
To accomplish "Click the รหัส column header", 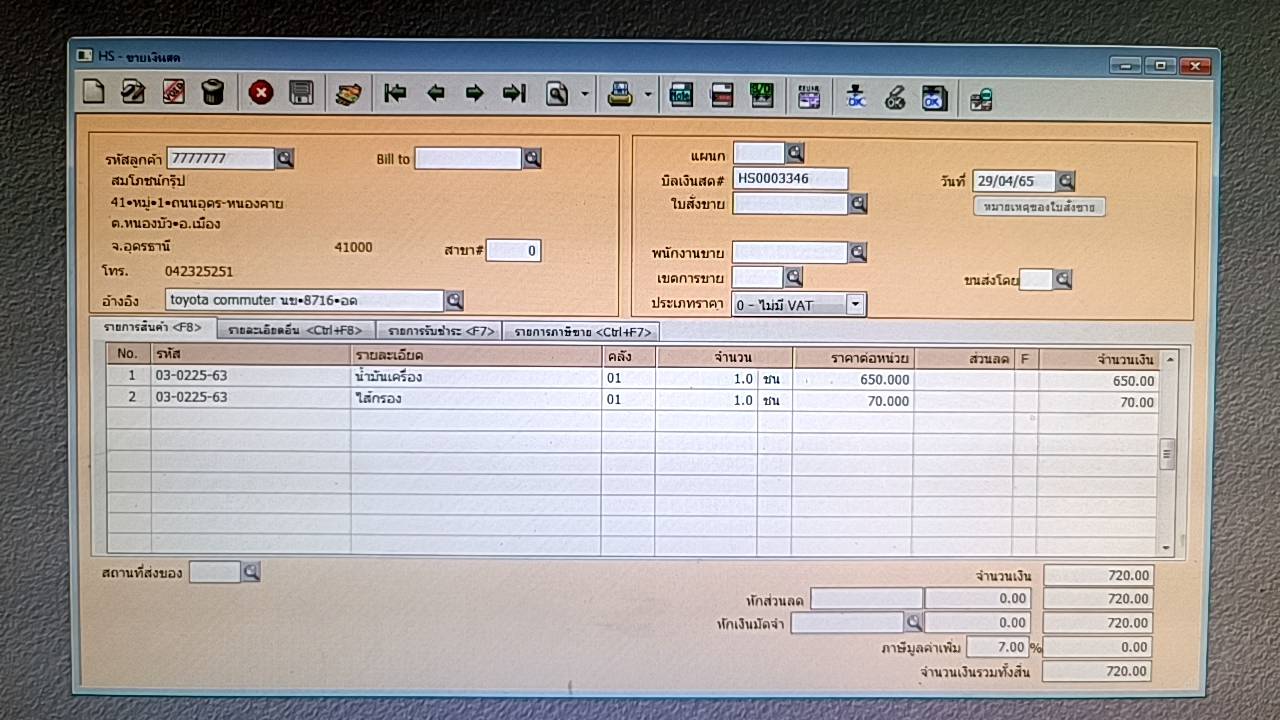I will pyautogui.click(x=250, y=355).
